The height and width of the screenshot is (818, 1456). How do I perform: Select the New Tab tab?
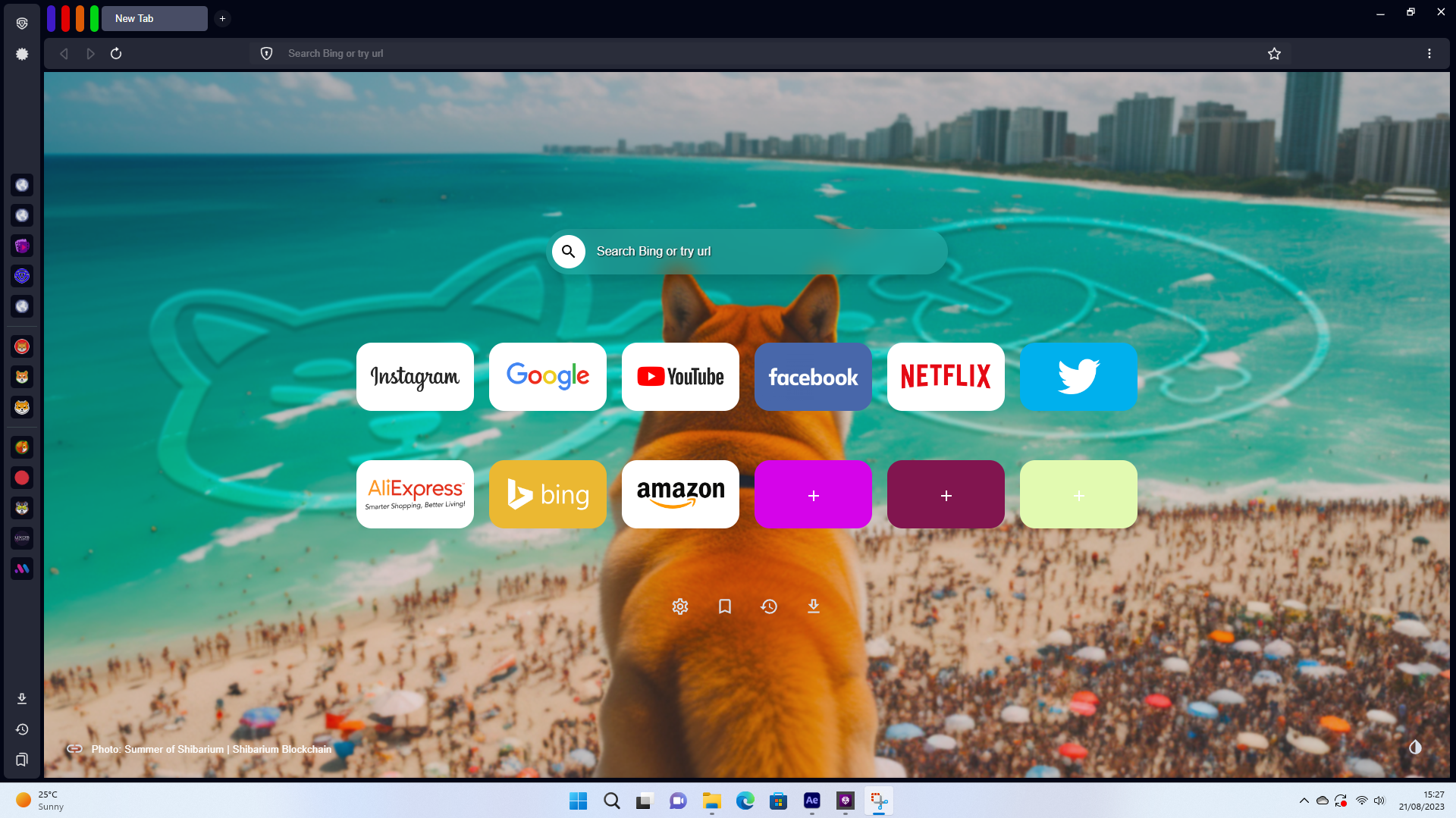(155, 18)
